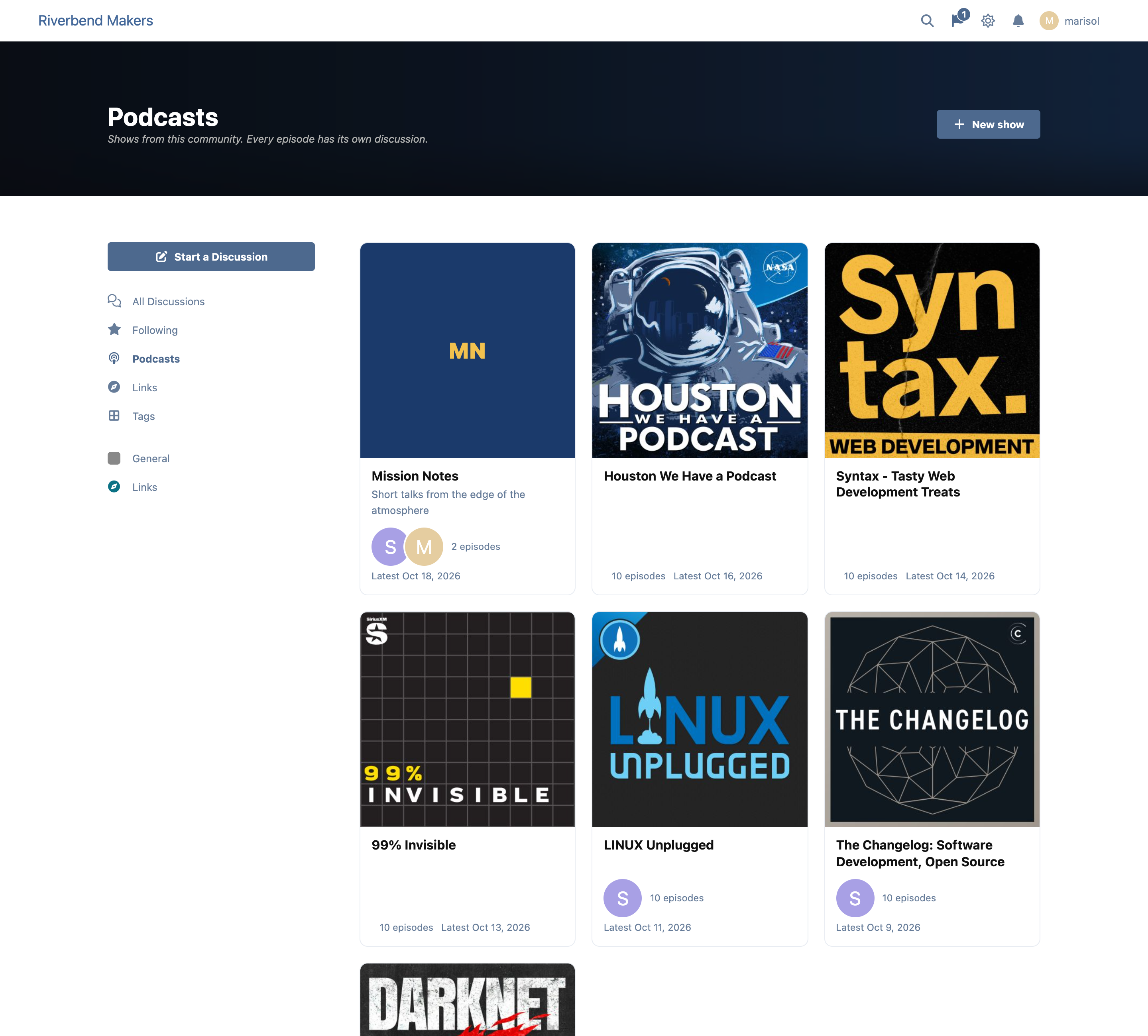Click 'Latest Oct 18, 2026' text
Screen dimensions: 1148x1036
click(x=416, y=576)
